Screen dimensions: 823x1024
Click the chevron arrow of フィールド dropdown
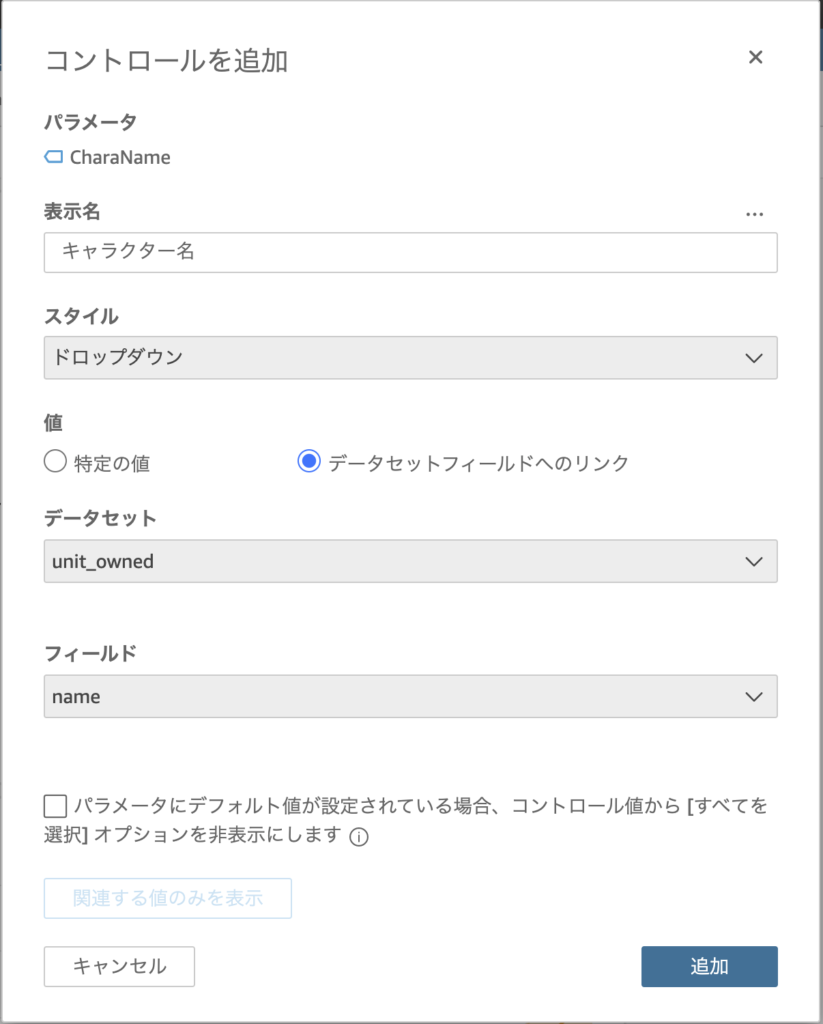[754, 697]
